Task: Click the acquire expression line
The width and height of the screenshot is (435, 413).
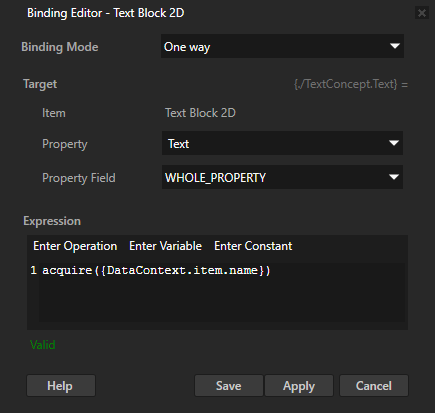Action: tap(156, 270)
